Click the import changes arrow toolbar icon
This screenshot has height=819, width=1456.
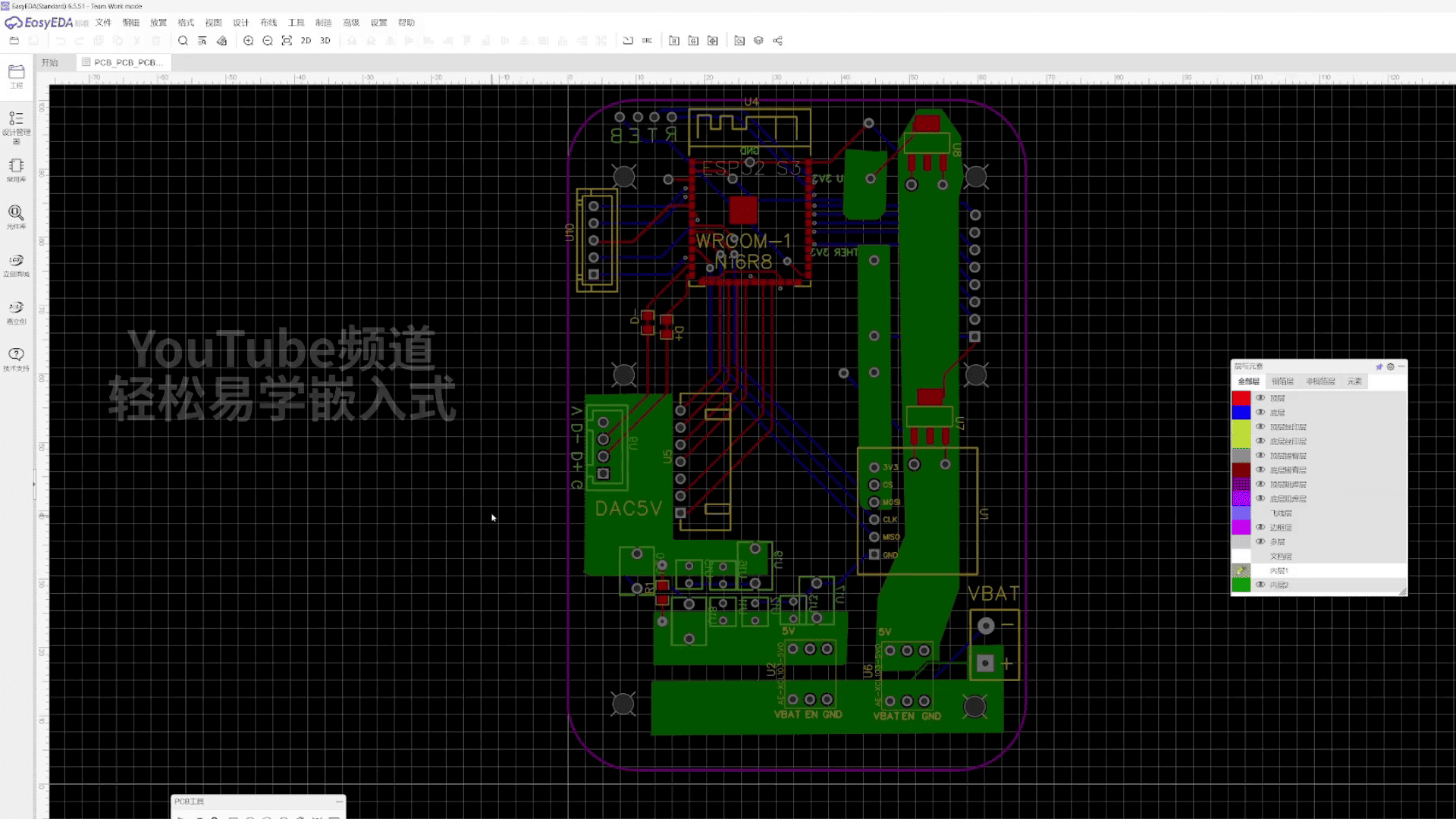[x=628, y=41]
